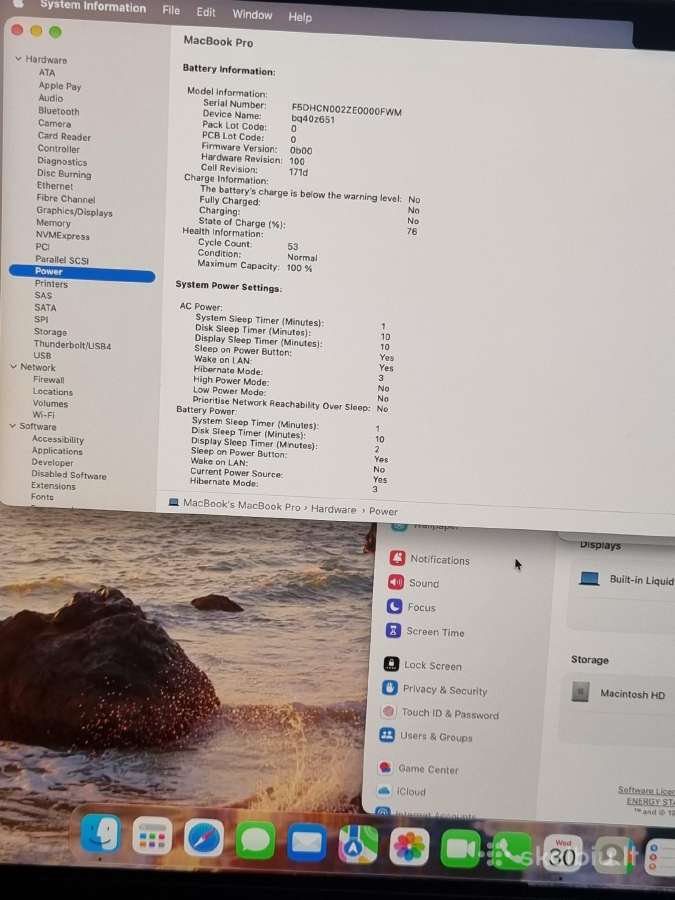Select Storage in Hardware list
This screenshot has width=675, height=900.
coord(50,332)
